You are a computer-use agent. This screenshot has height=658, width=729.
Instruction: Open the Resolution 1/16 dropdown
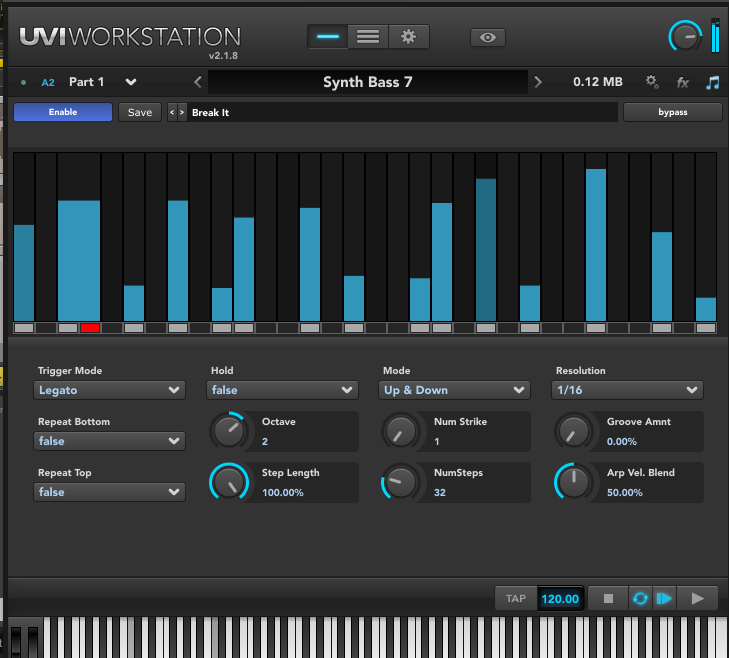(x=627, y=390)
